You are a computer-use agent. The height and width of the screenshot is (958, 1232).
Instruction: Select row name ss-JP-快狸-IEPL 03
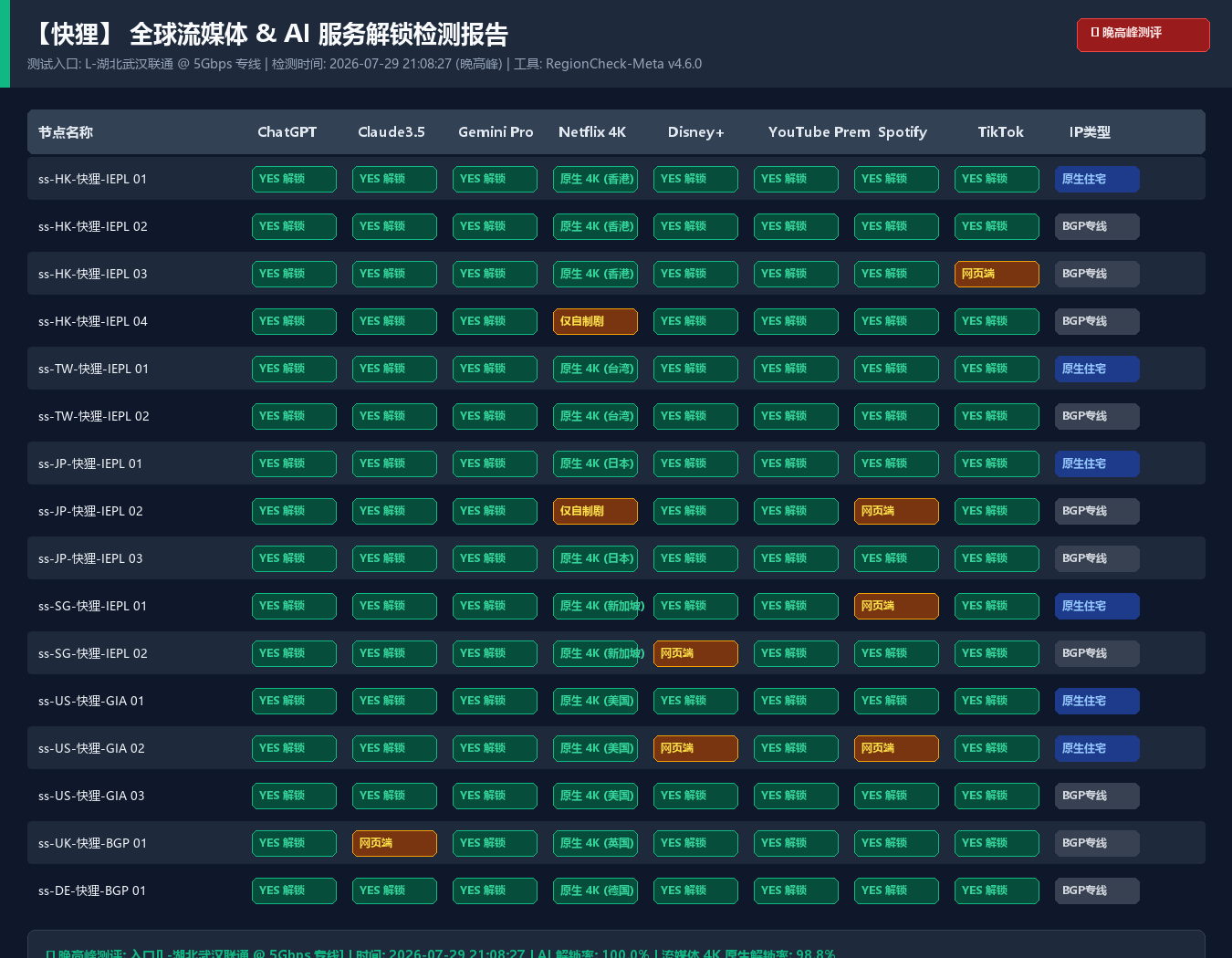click(90, 558)
